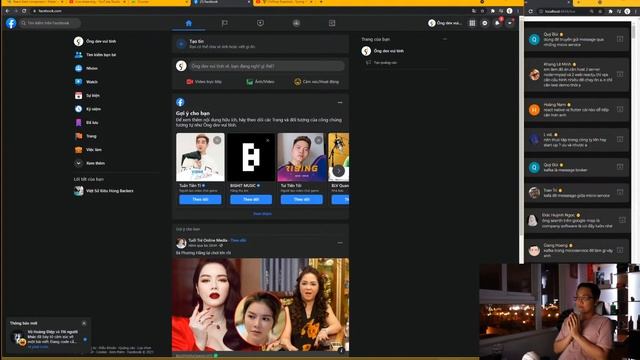Follow Tui Tiền Tỉ with Theo dõi button
Viewport: 640px width, 360px height.
tap(302, 199)
